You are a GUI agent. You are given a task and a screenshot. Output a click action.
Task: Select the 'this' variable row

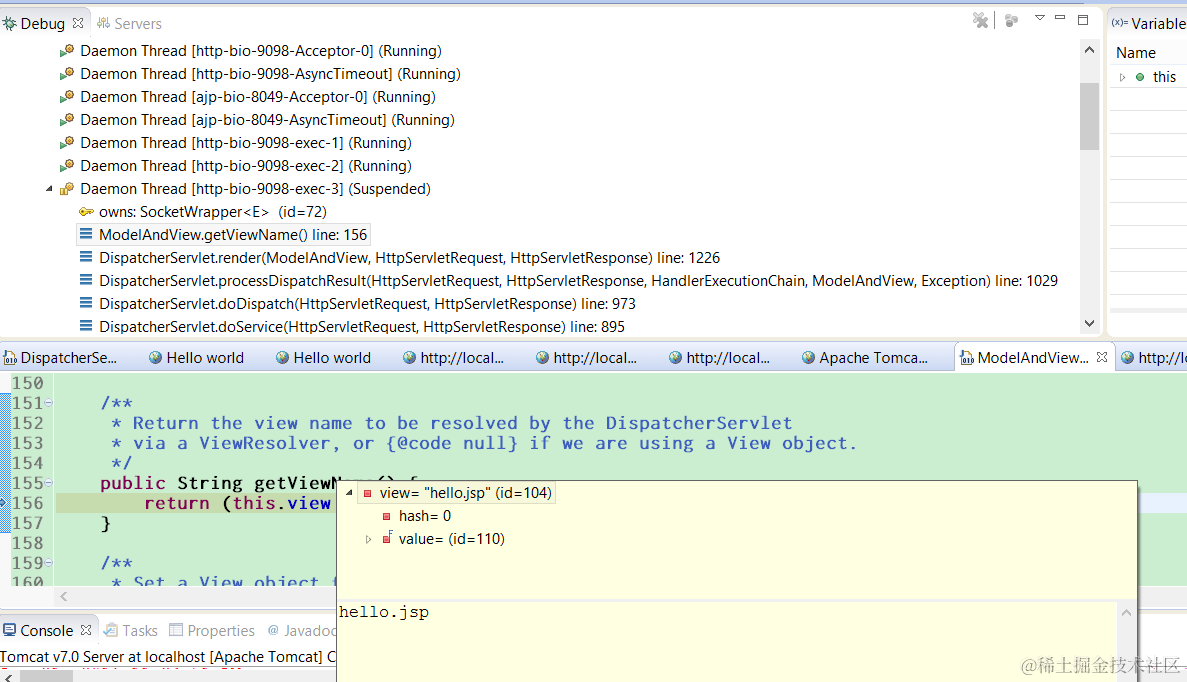click(x=1149, y=77)
